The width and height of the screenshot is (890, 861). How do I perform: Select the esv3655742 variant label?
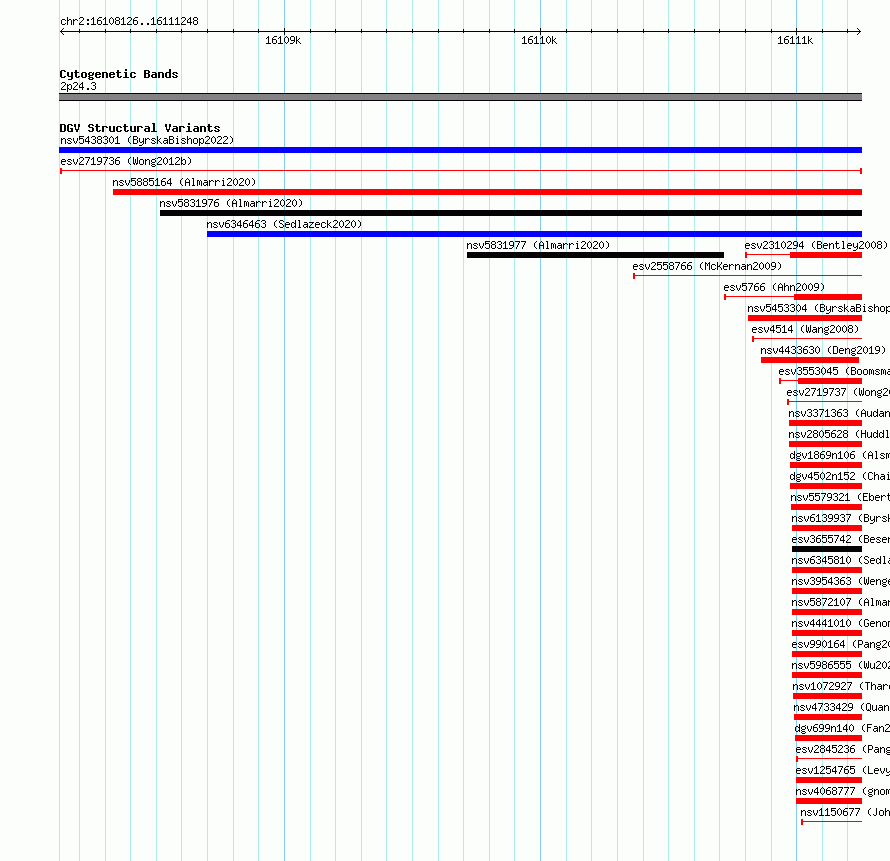[841, 539]
